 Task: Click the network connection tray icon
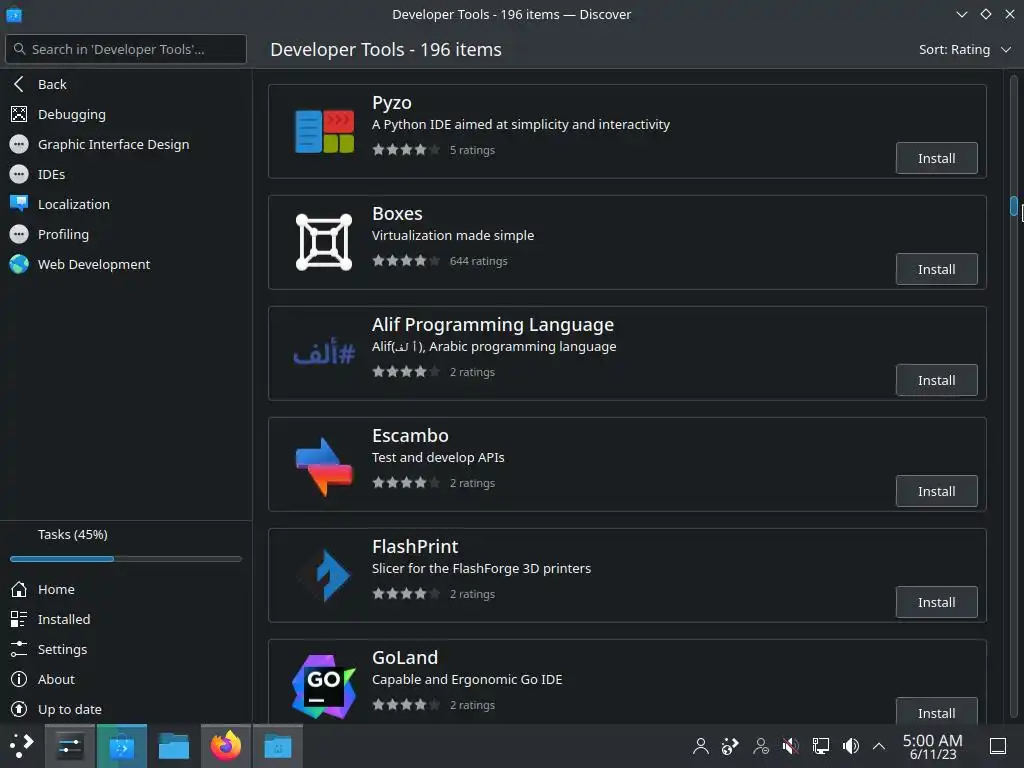click(821, 746)
